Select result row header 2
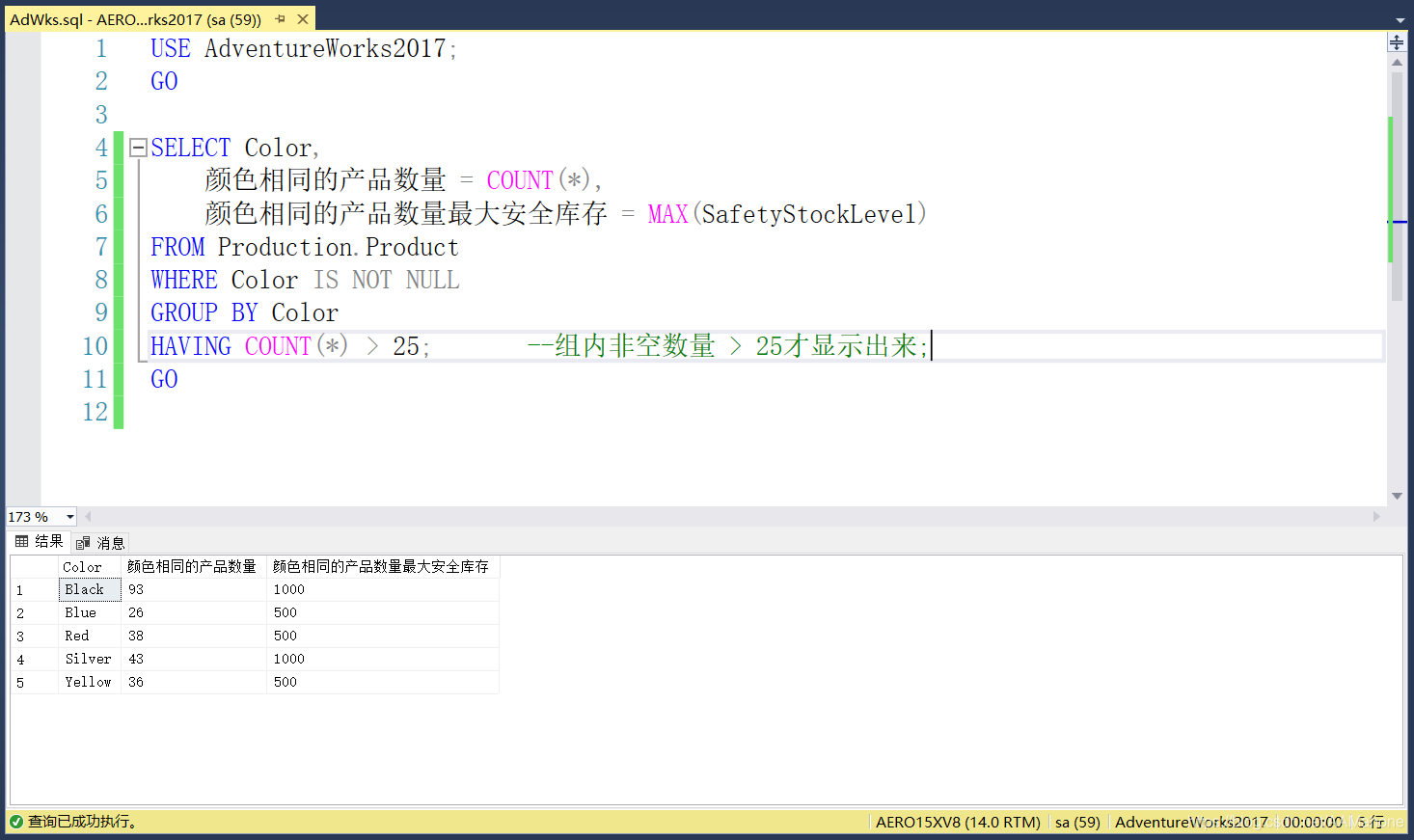Viewport: 1414px width, 840px height. point(35,612)
